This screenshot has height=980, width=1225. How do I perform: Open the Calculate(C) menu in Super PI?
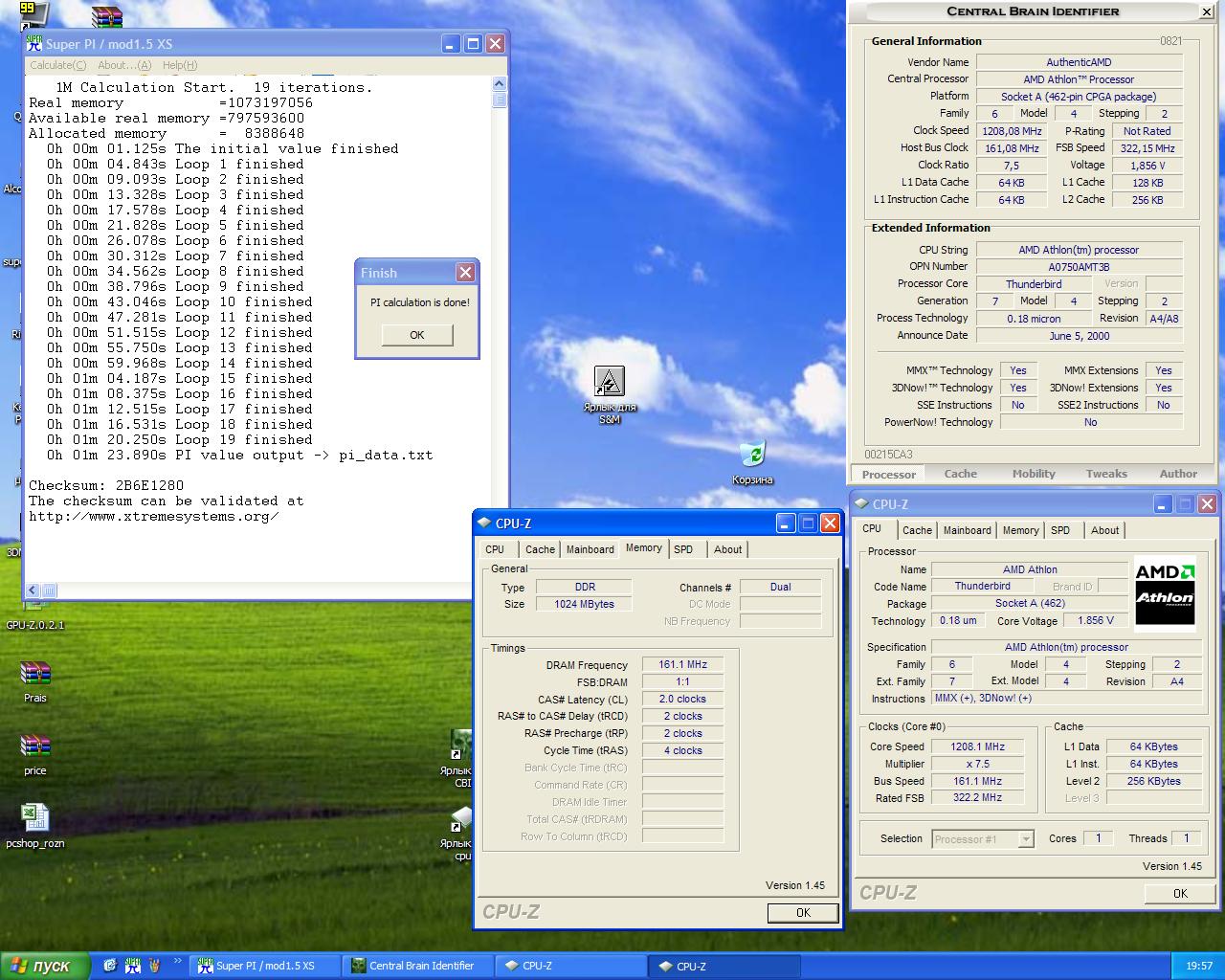[57, 65]
